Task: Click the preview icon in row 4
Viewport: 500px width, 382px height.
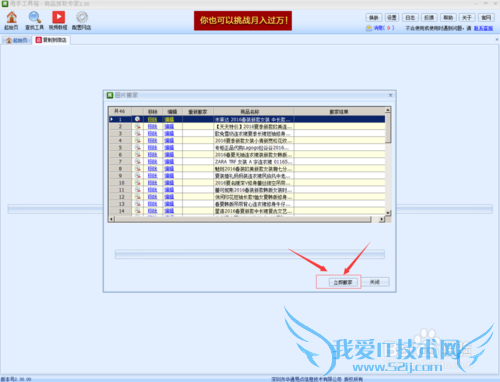Action: (137, 140)
